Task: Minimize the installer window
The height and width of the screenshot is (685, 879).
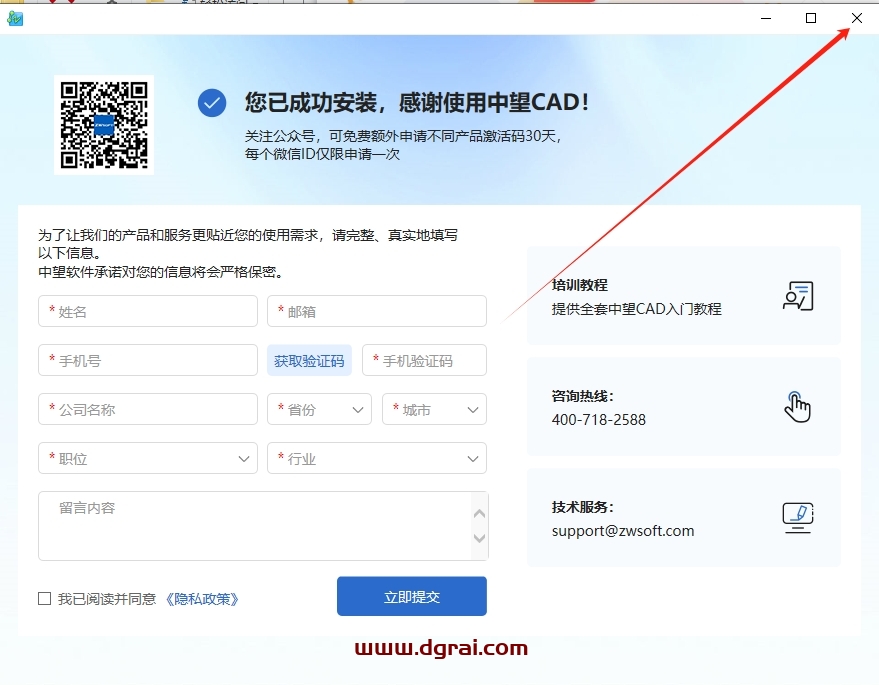Action: pos(766,18)
